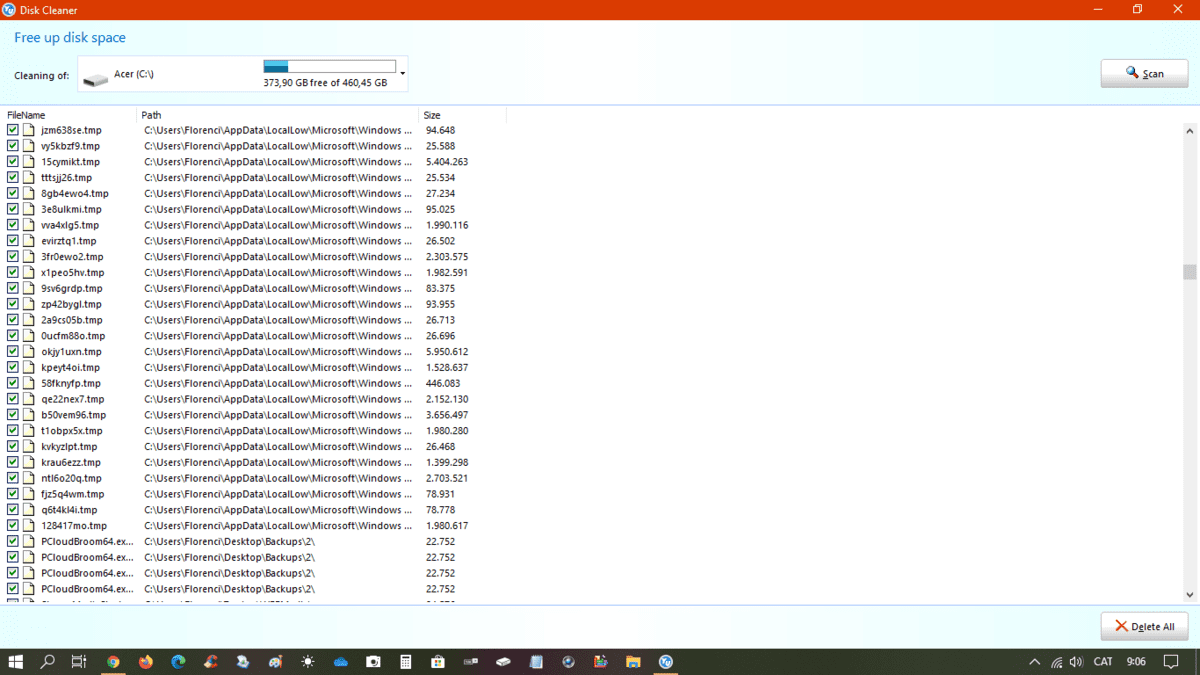Image resolution: width=1200 pixels, height=675 pixels.
Task: Uncheck the vy5kbzf9.tmp checkbox
Action: tap(13, 146)
